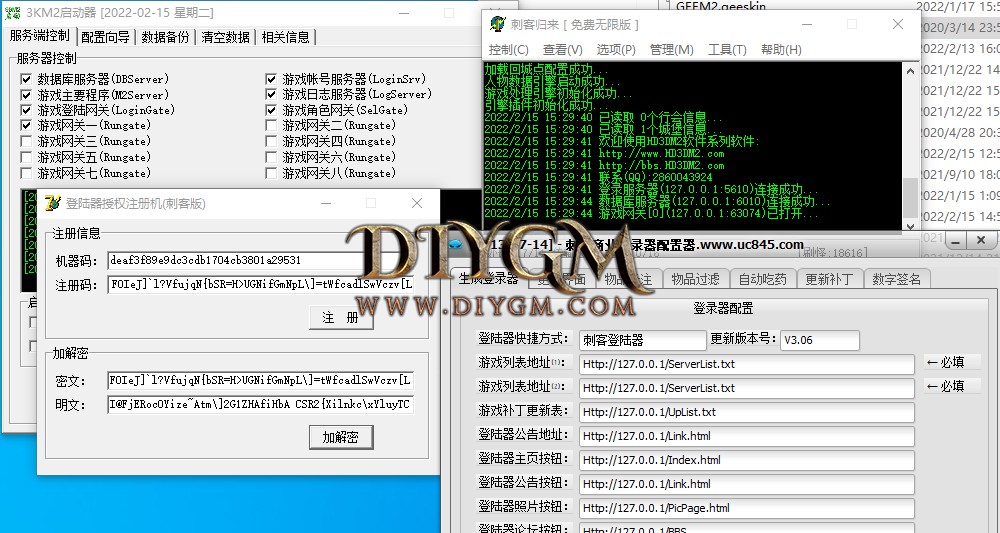Enable 游戏网关三(Rungate)
This screenshot has height=533, width=1000.
(26, 142)
